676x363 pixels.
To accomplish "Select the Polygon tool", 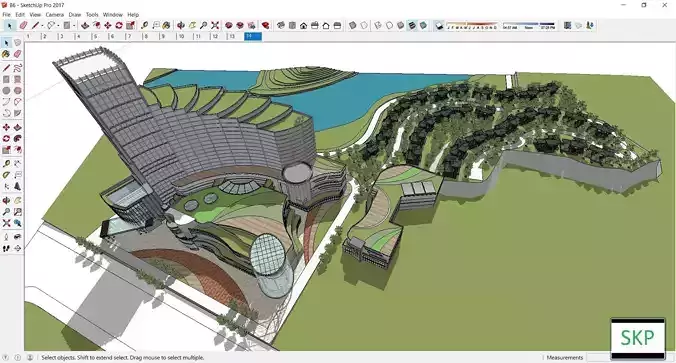I will (x=17, y=91).
